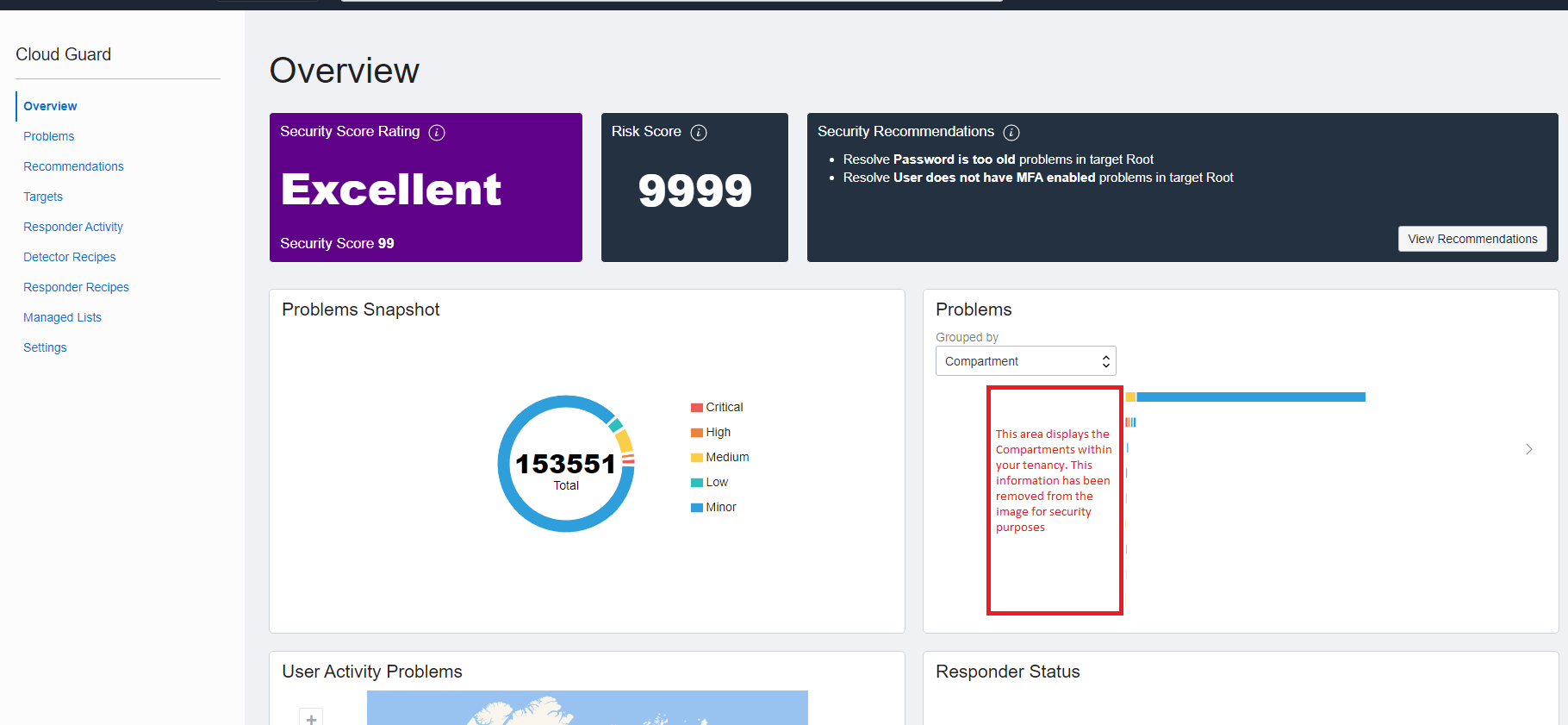Advance Problems chart with right chevron

tap(1529, 449)
